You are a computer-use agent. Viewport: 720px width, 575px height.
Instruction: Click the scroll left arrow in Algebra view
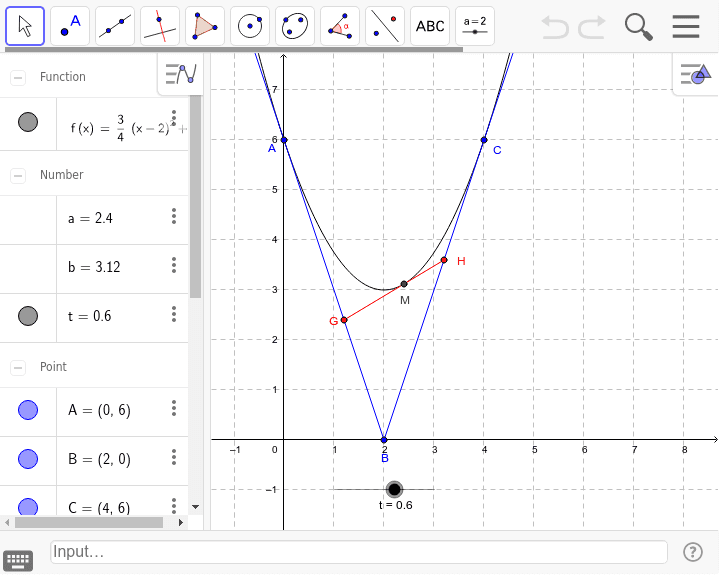7,522
